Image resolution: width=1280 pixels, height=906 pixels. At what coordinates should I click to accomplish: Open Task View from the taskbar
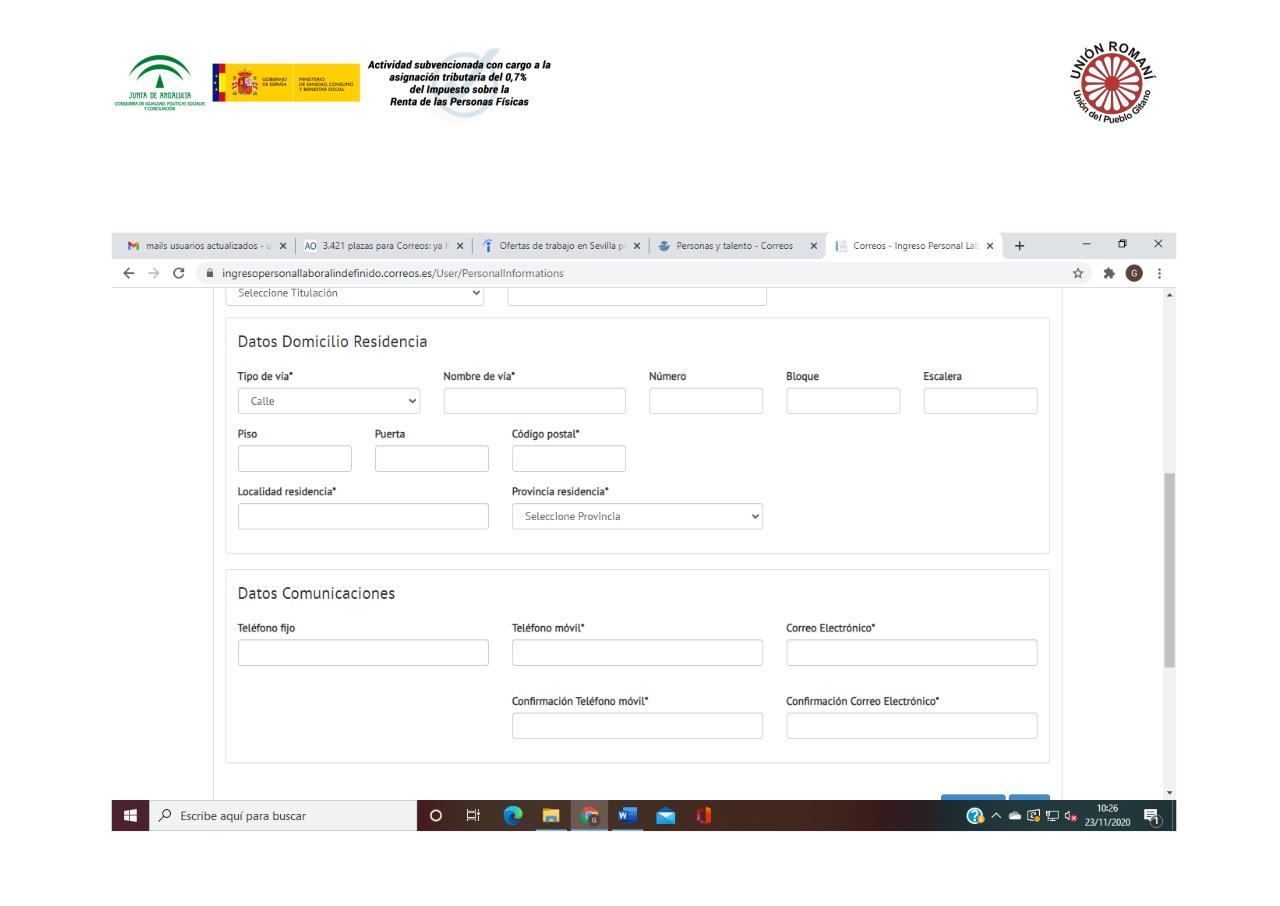tap(473, 813)
